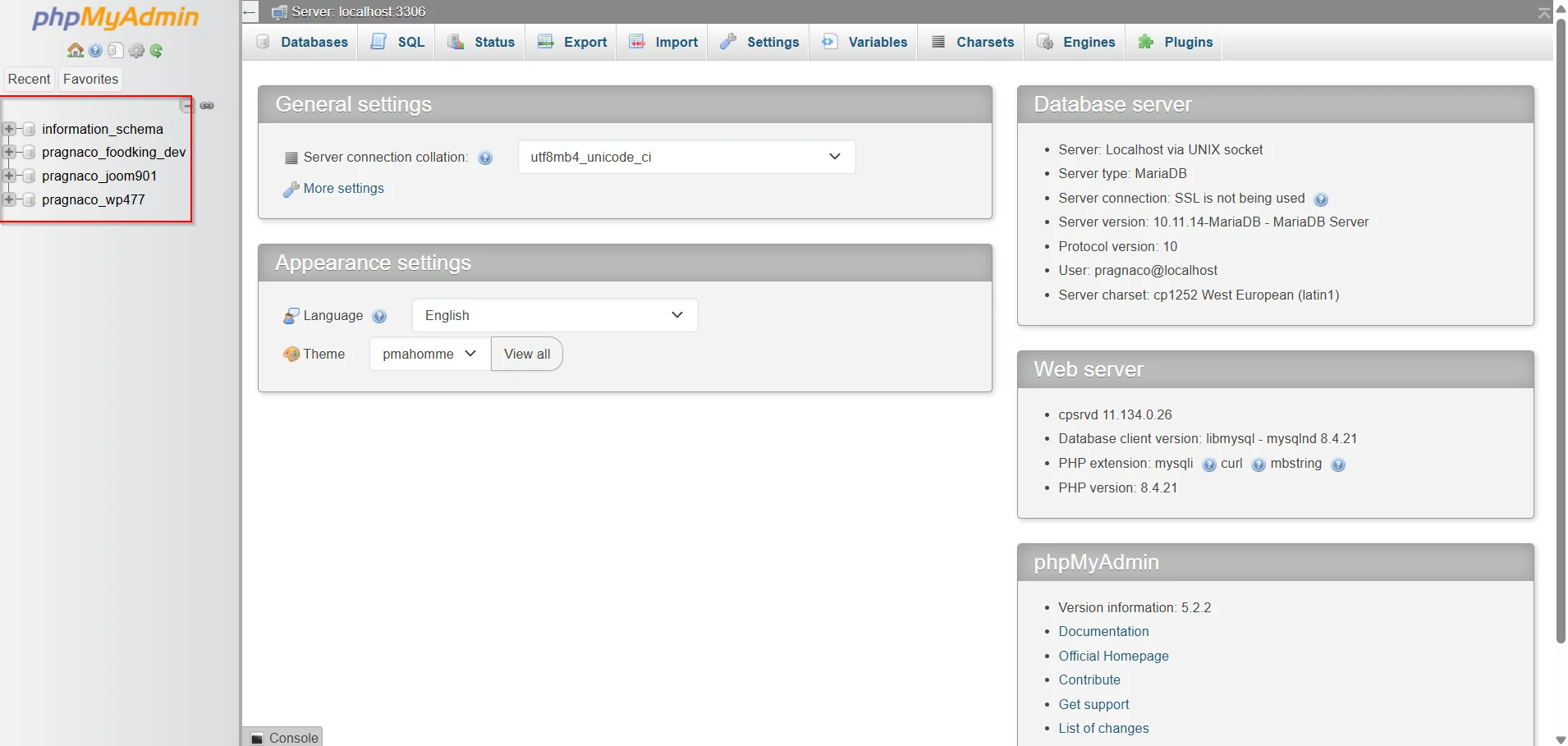Screen dimensions: 1568x746
Task: Open help icon beside Language label
Action: point(379,316)
